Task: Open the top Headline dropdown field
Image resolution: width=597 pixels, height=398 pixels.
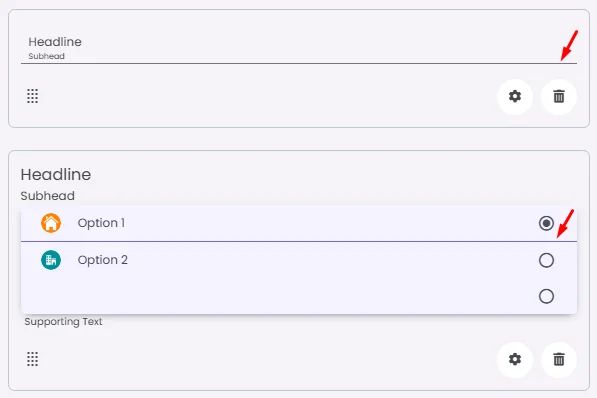Action: coord(299,47)
